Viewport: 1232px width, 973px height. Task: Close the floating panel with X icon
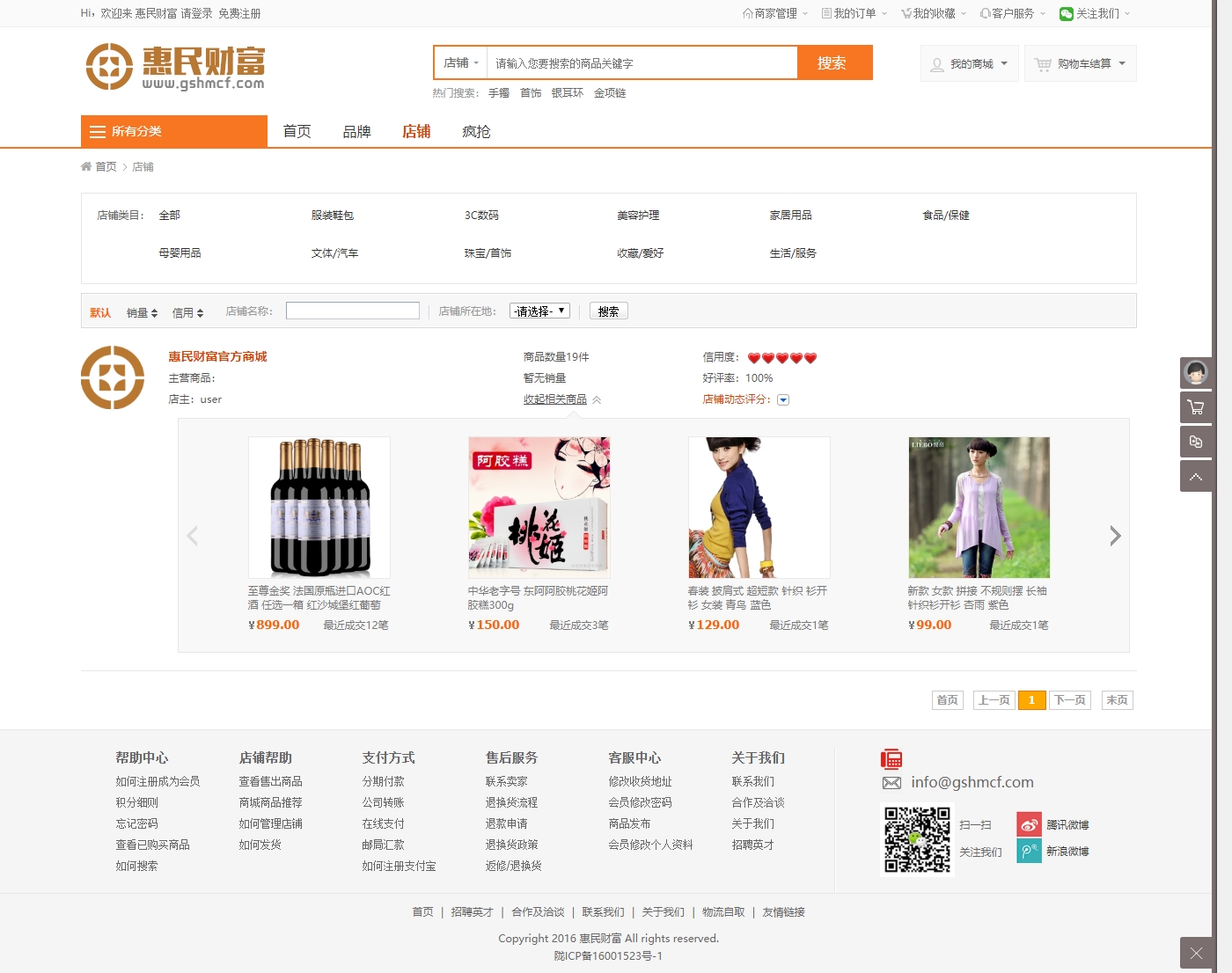pyautogui.click(x=1195, y=953)
